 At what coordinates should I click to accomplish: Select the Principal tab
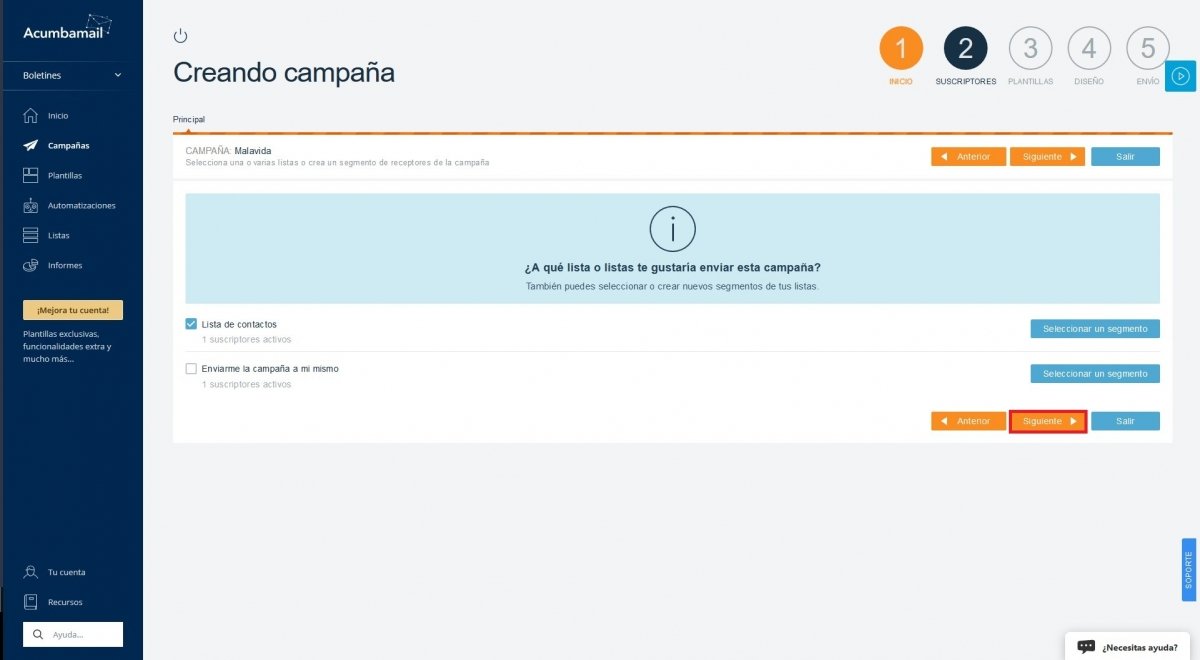coord(189,119)
